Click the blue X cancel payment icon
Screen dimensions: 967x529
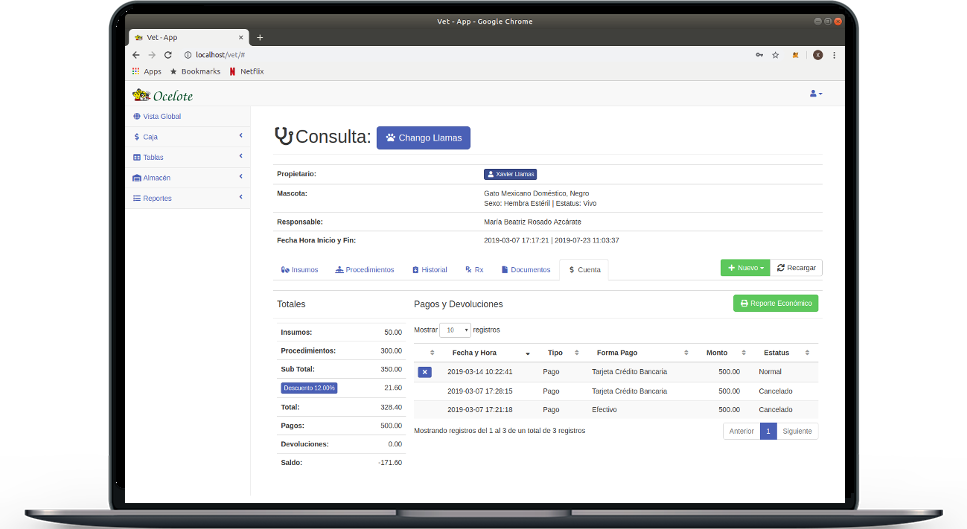click(424, 372)
